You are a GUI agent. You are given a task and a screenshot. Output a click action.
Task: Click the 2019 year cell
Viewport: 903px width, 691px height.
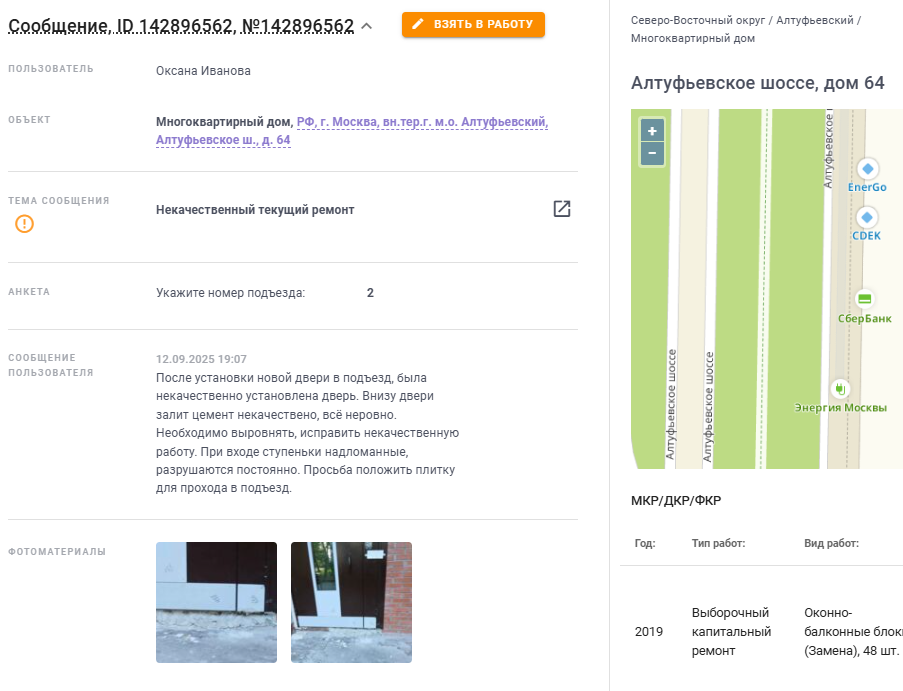click(x=649, y=632)
